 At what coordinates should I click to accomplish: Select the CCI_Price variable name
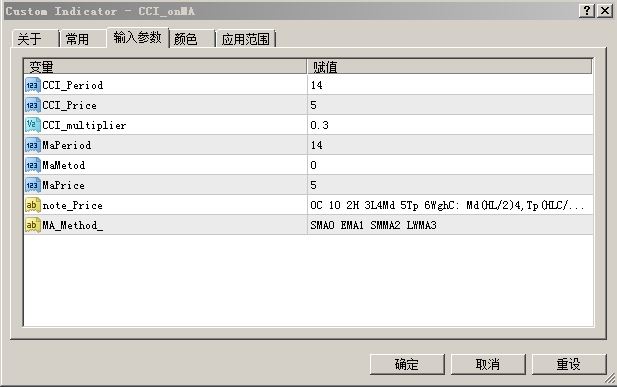70,106
